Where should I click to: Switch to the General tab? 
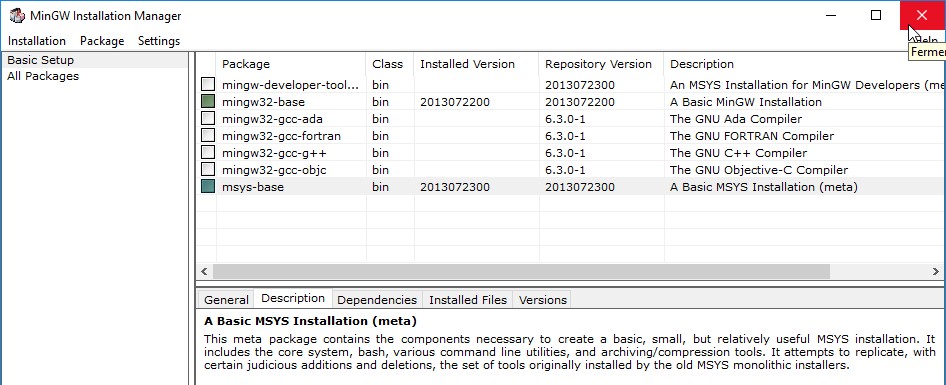tap(226, 300)
